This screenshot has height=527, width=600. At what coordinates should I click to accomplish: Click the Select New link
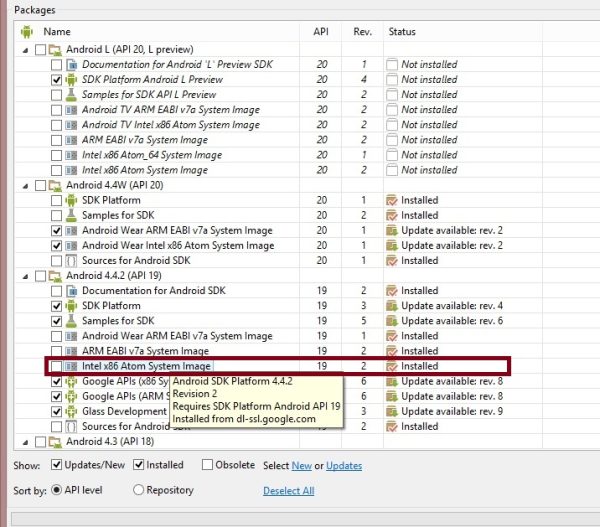pyautogui.click(x=301, y=466)
